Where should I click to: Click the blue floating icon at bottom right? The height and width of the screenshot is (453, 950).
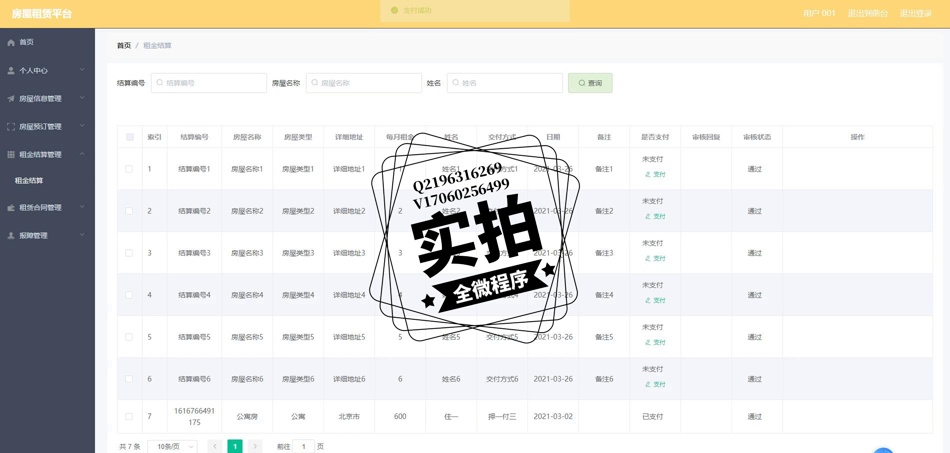click(883, 449)
